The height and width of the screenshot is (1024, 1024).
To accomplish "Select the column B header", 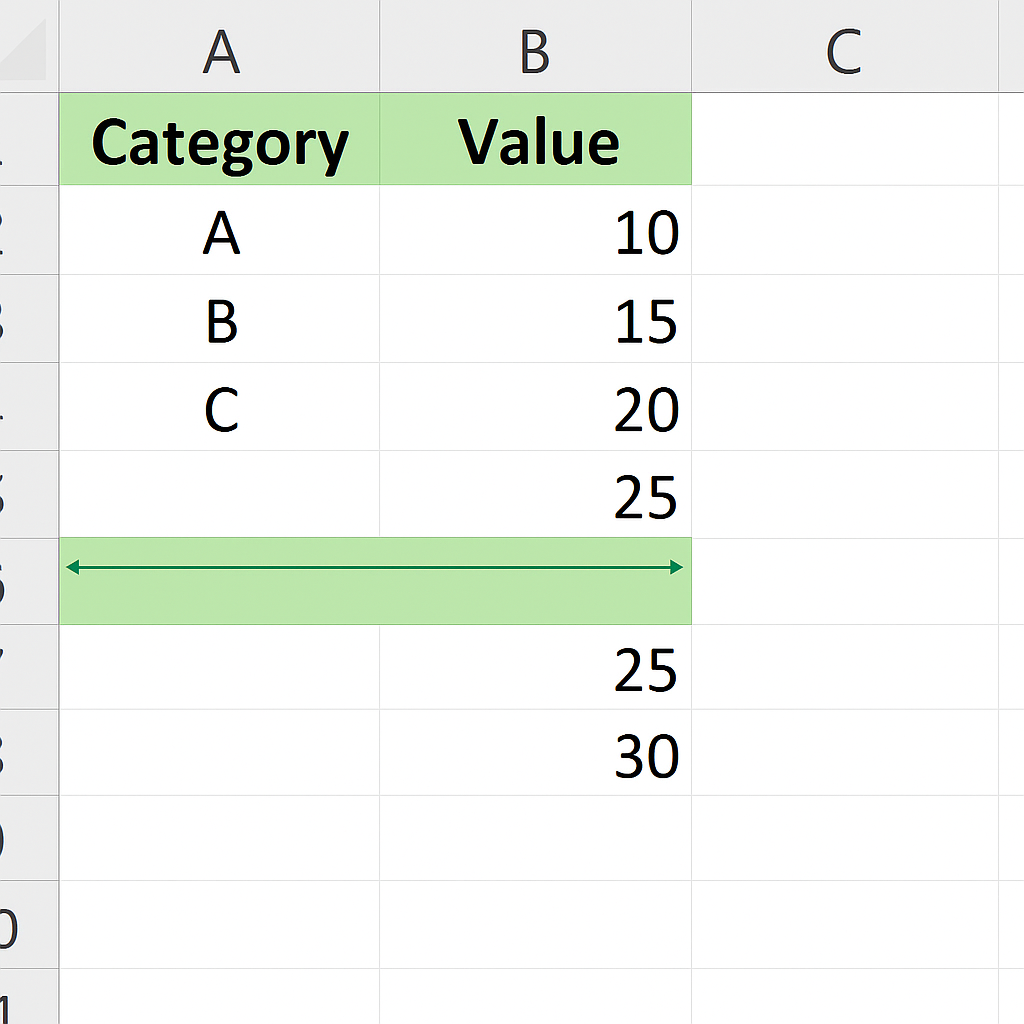I will tap(535, 48).
